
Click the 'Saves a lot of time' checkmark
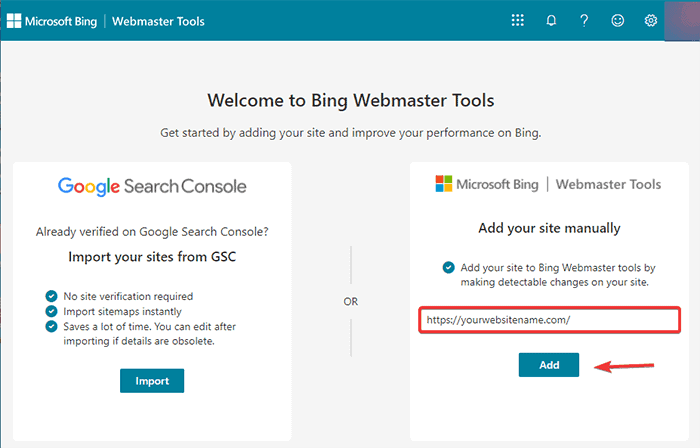pos(51,326)
